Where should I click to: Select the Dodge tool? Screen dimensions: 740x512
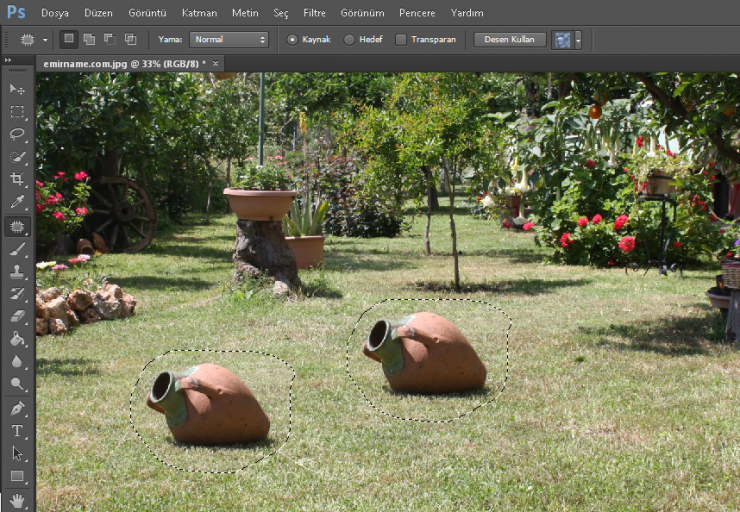pyautogui.click(x=17, y=384)
